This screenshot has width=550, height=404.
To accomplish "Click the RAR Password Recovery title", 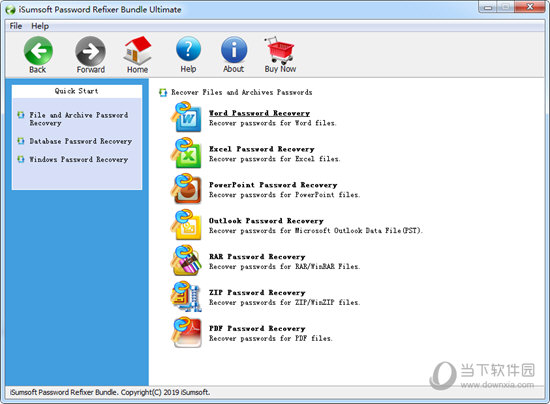I will pos(257,257).
